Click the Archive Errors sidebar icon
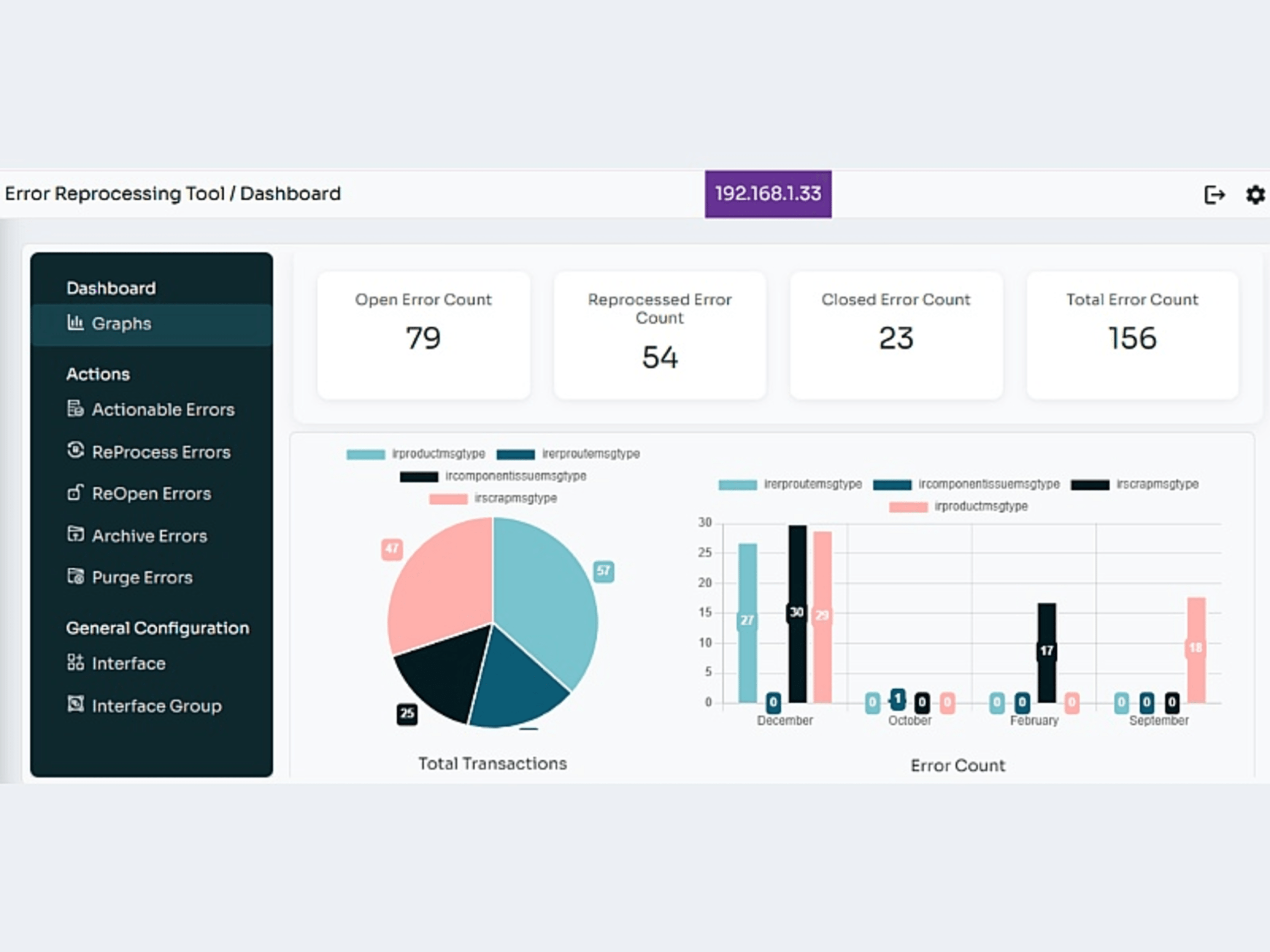This screenshot has height=952, width=1270. [75, 534]
